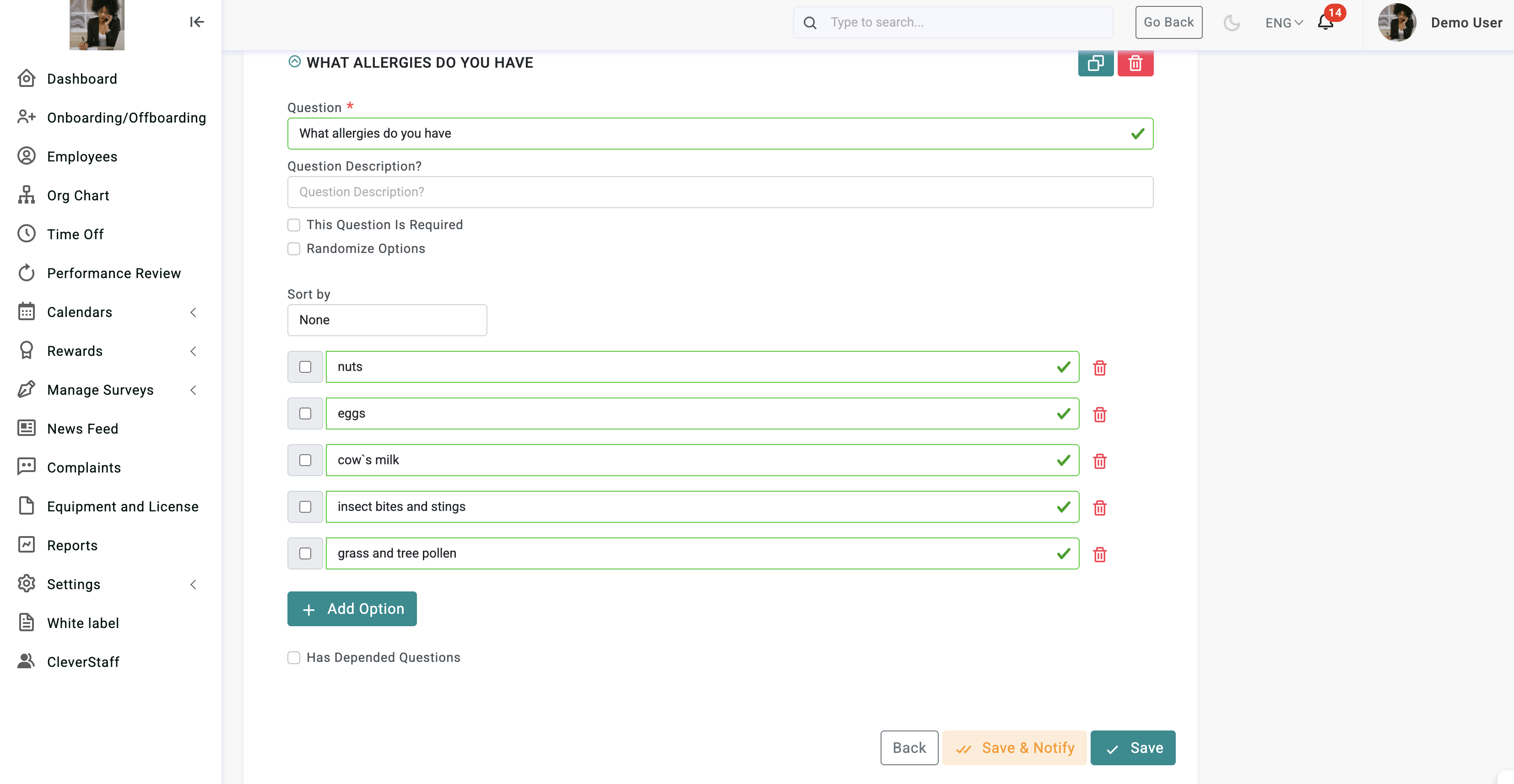Click the Save & Notify button
The image size is (1514, 784).
click(x=1014, y=747)
